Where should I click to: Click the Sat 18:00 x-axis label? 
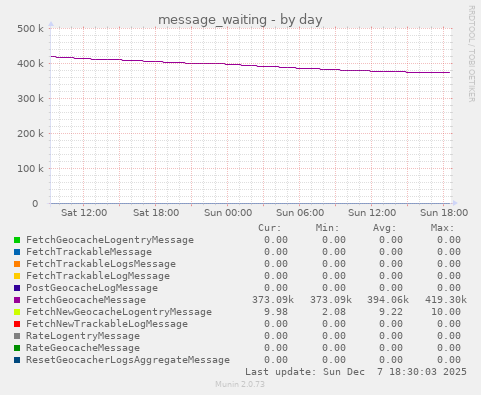[x=156, y=213]
